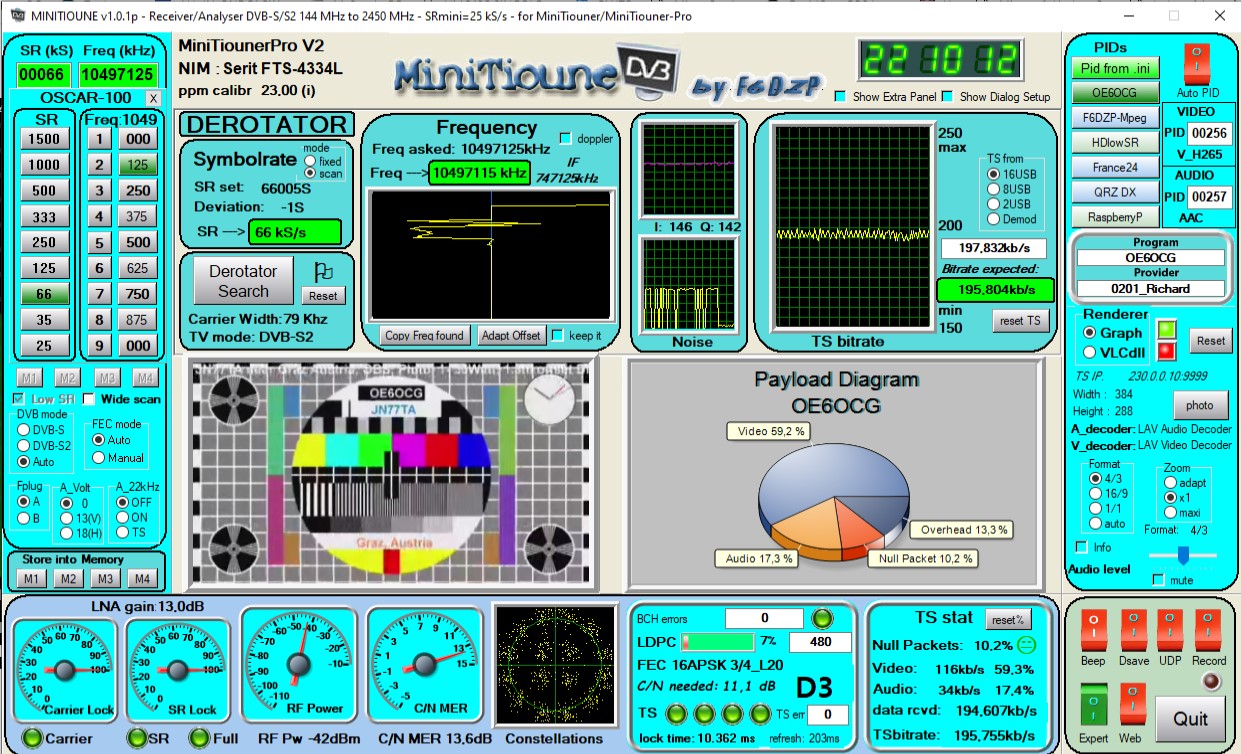Select the 1500 symbol rate preset

click(x=44, y=139)
